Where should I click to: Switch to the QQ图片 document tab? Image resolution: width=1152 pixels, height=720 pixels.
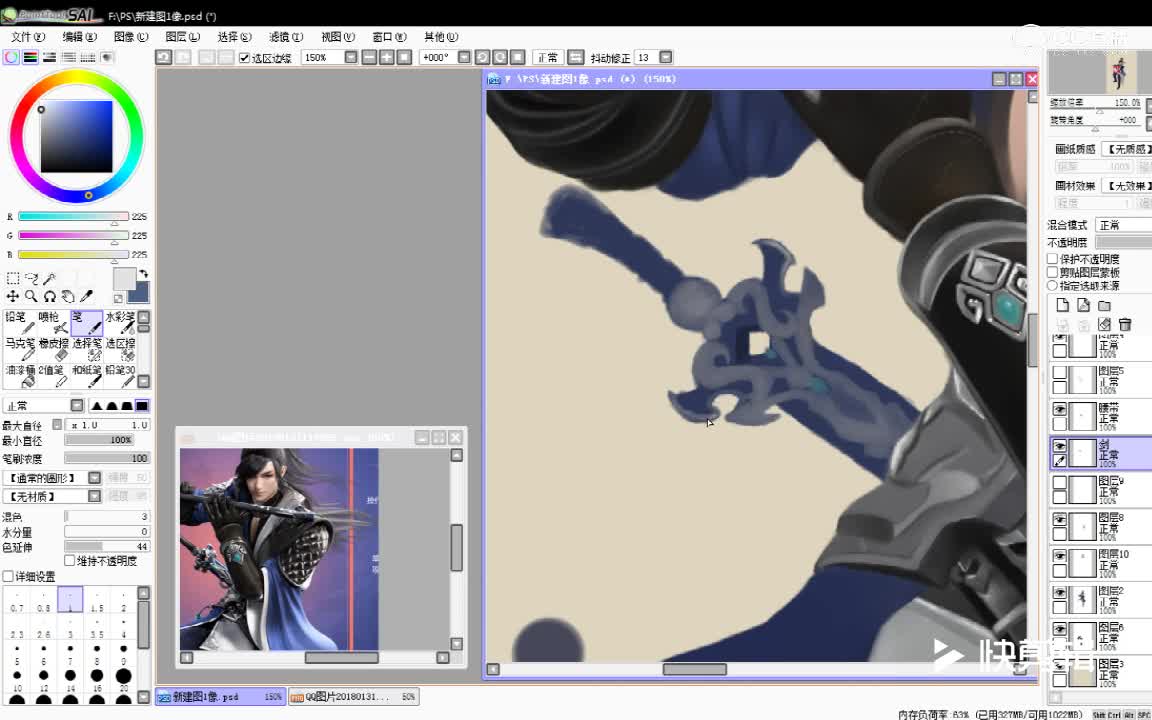352,697
